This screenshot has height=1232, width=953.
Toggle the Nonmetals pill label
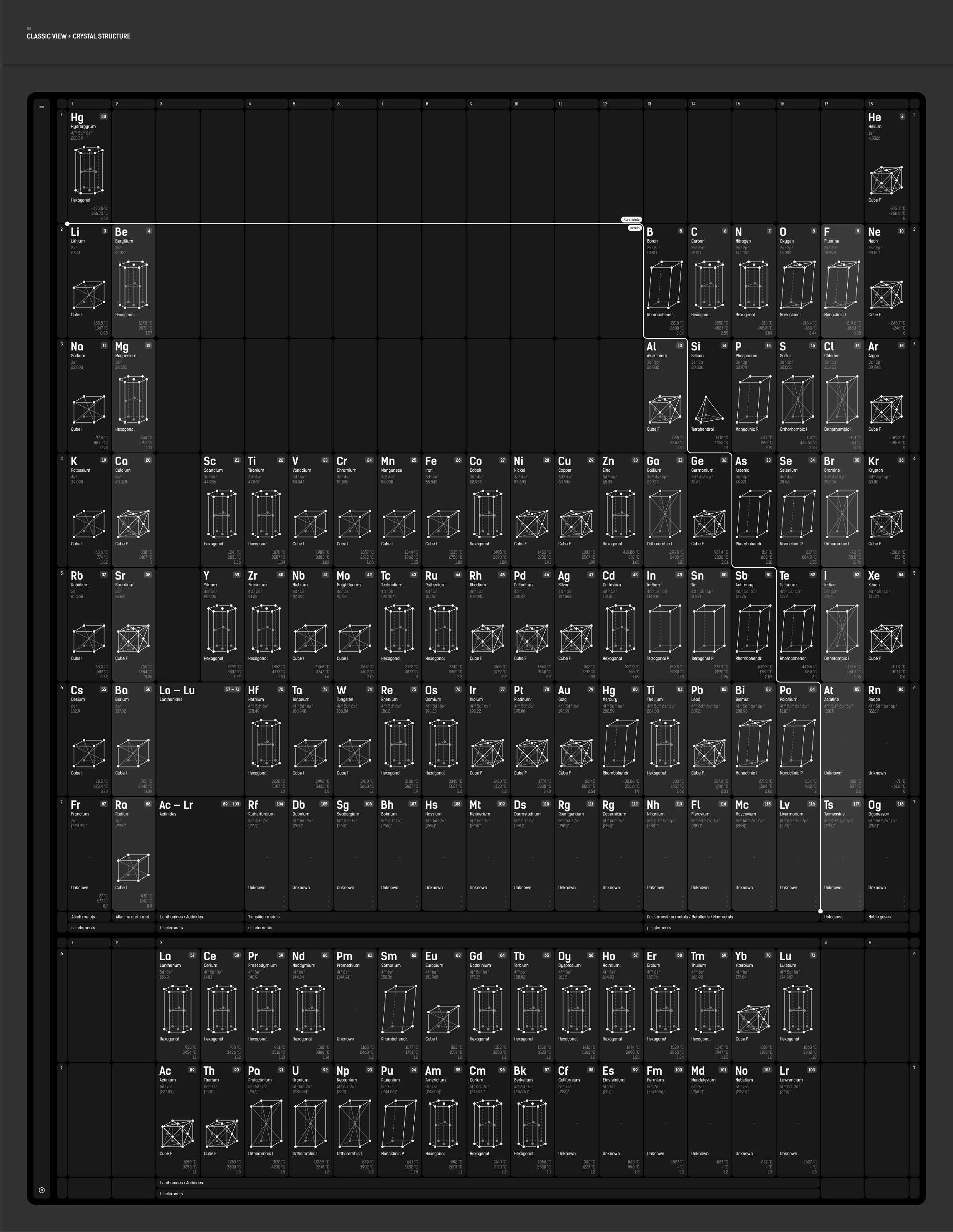(x=631, y=220)
